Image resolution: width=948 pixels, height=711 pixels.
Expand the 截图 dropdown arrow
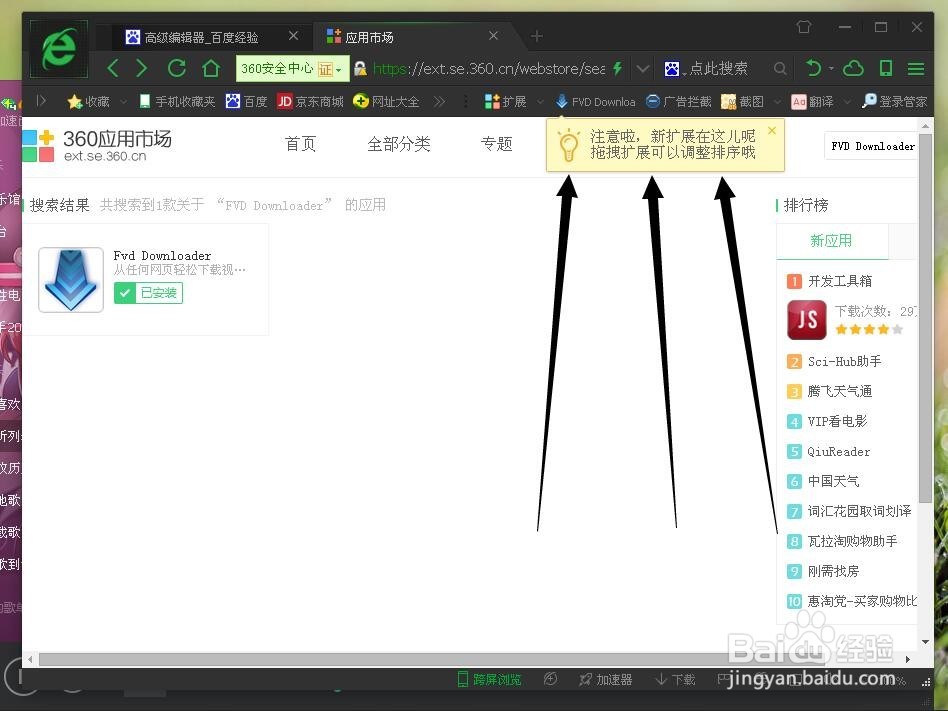778,102
